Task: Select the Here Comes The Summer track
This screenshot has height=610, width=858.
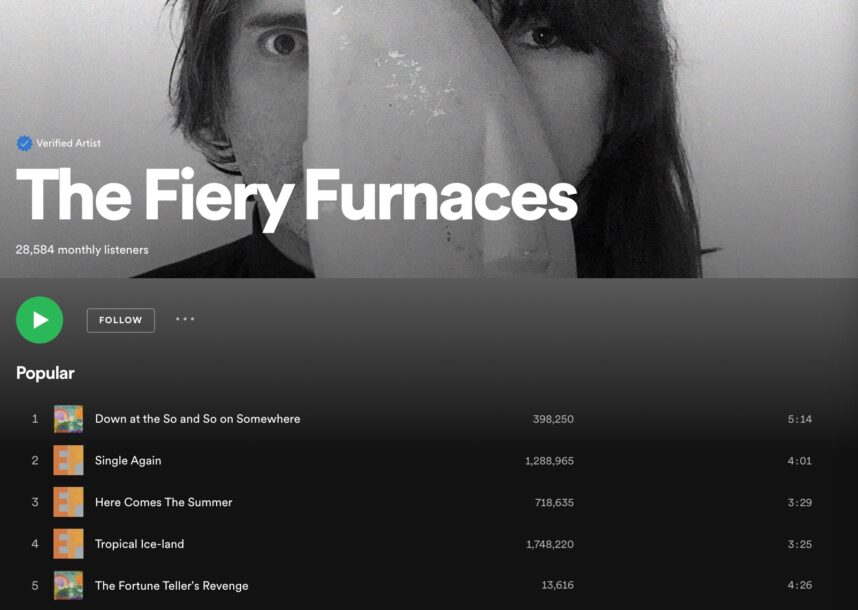Action: 164,502
